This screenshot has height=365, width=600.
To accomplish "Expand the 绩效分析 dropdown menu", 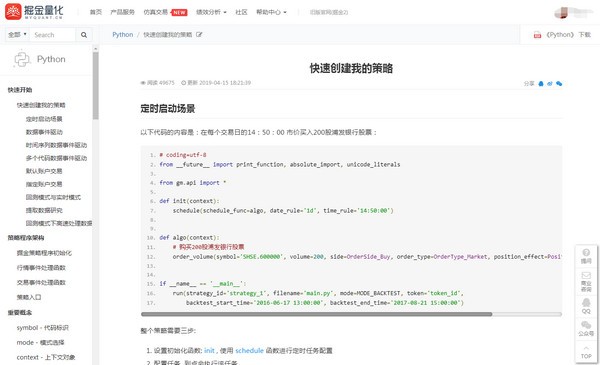I will 211,12.
